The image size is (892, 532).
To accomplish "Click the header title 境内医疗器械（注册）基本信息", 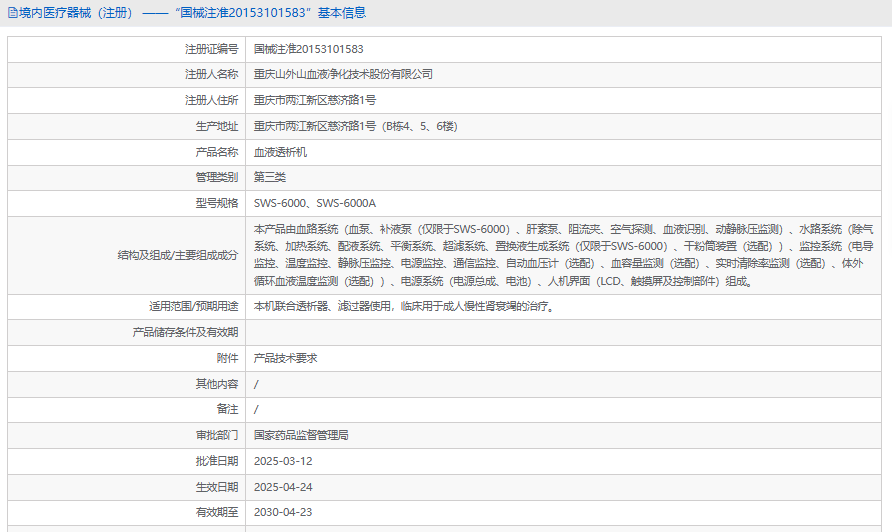I will [192, 13].
